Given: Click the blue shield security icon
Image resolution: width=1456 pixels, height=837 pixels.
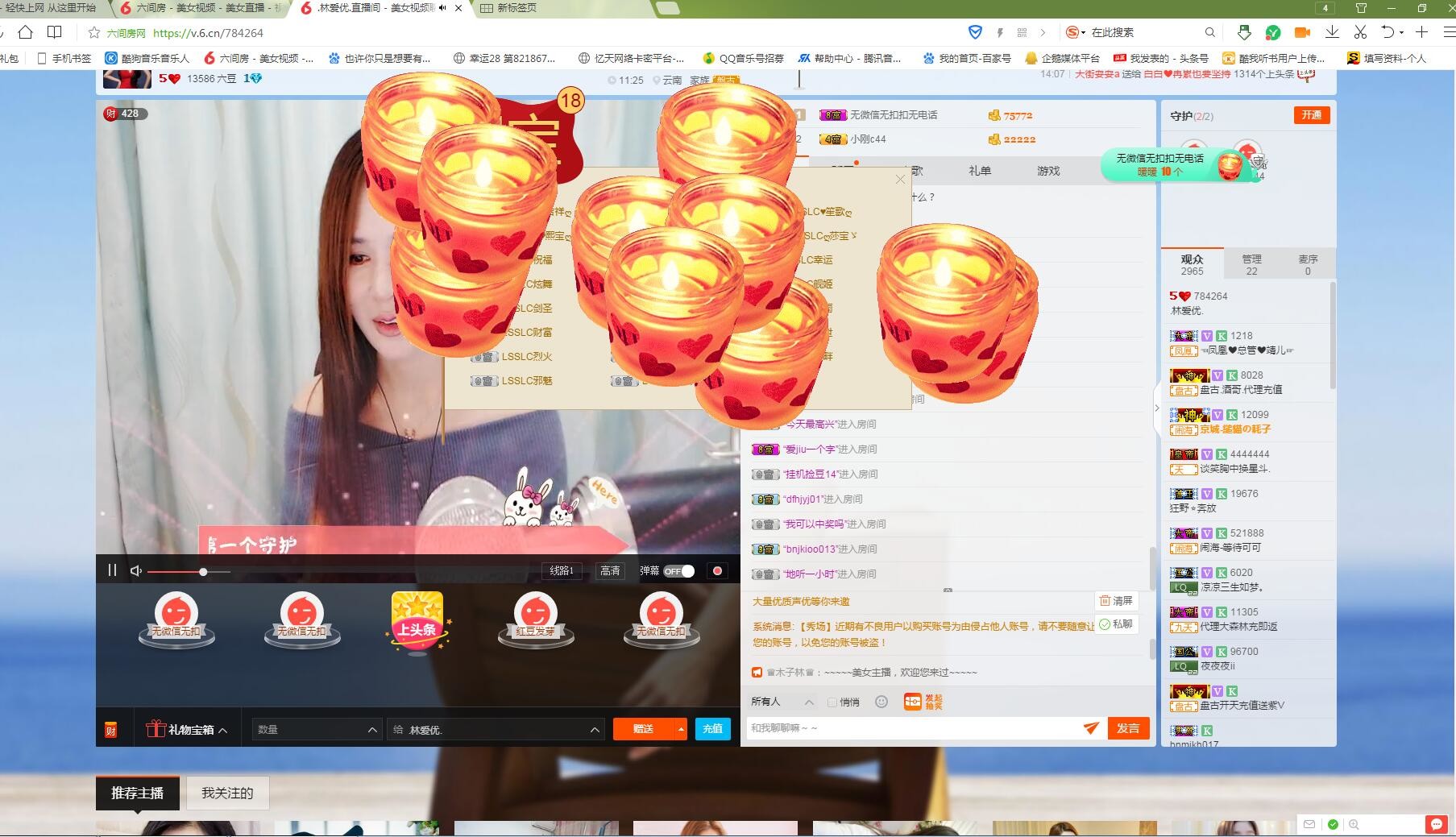Looking at the screenshot, I should coord(975,32).
